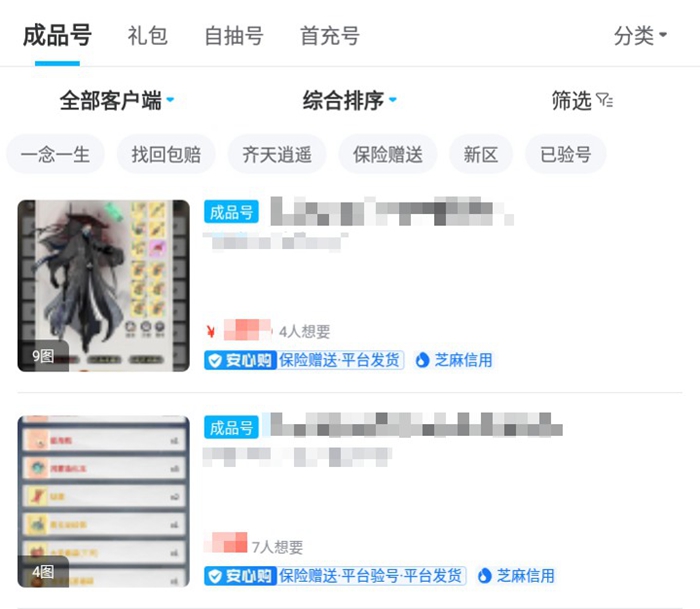700x609 pixels.
Task: Open the 综合排序 sorting dropdown
Action: 350,100
